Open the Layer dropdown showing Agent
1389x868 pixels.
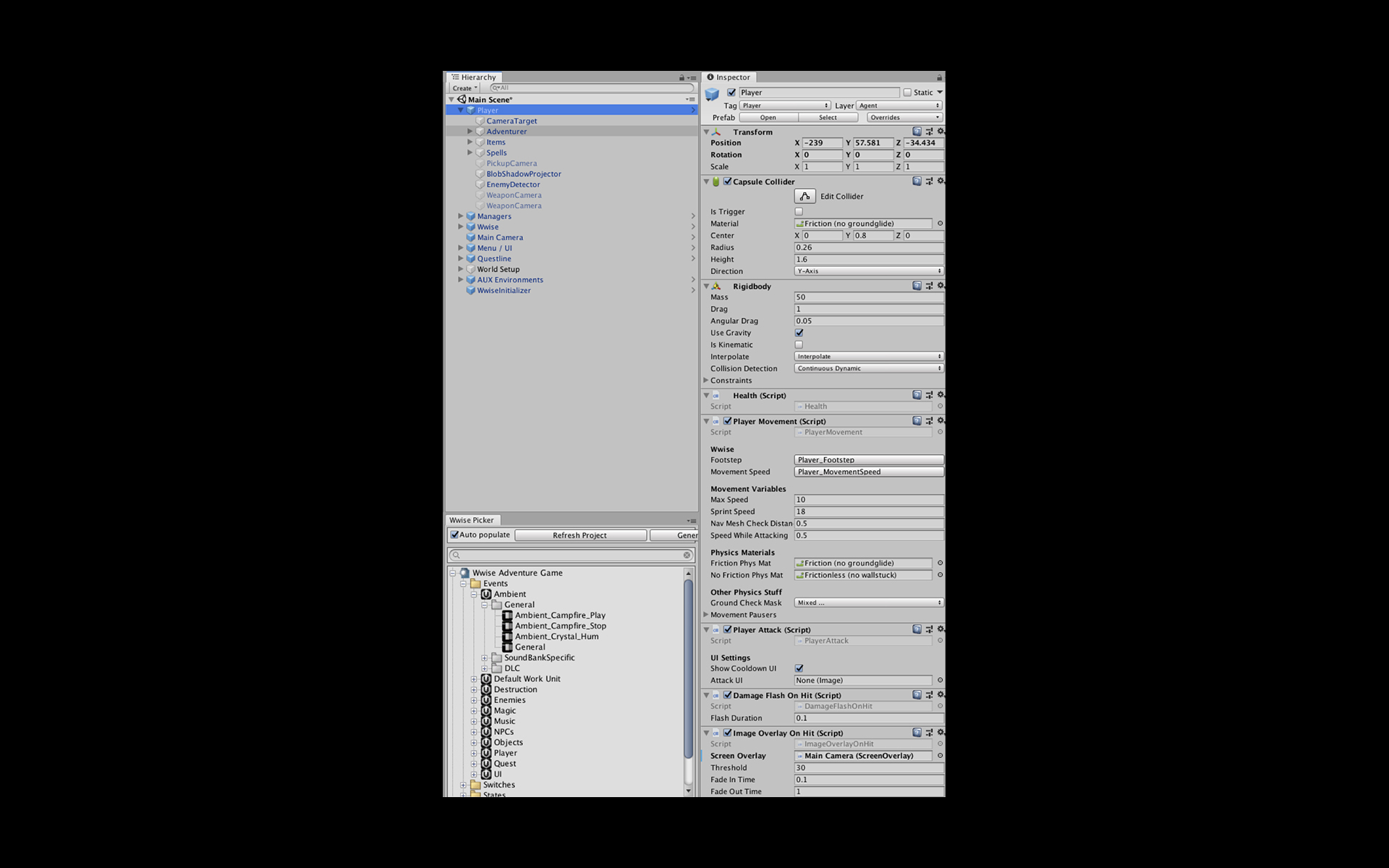[x=899, y=106]
